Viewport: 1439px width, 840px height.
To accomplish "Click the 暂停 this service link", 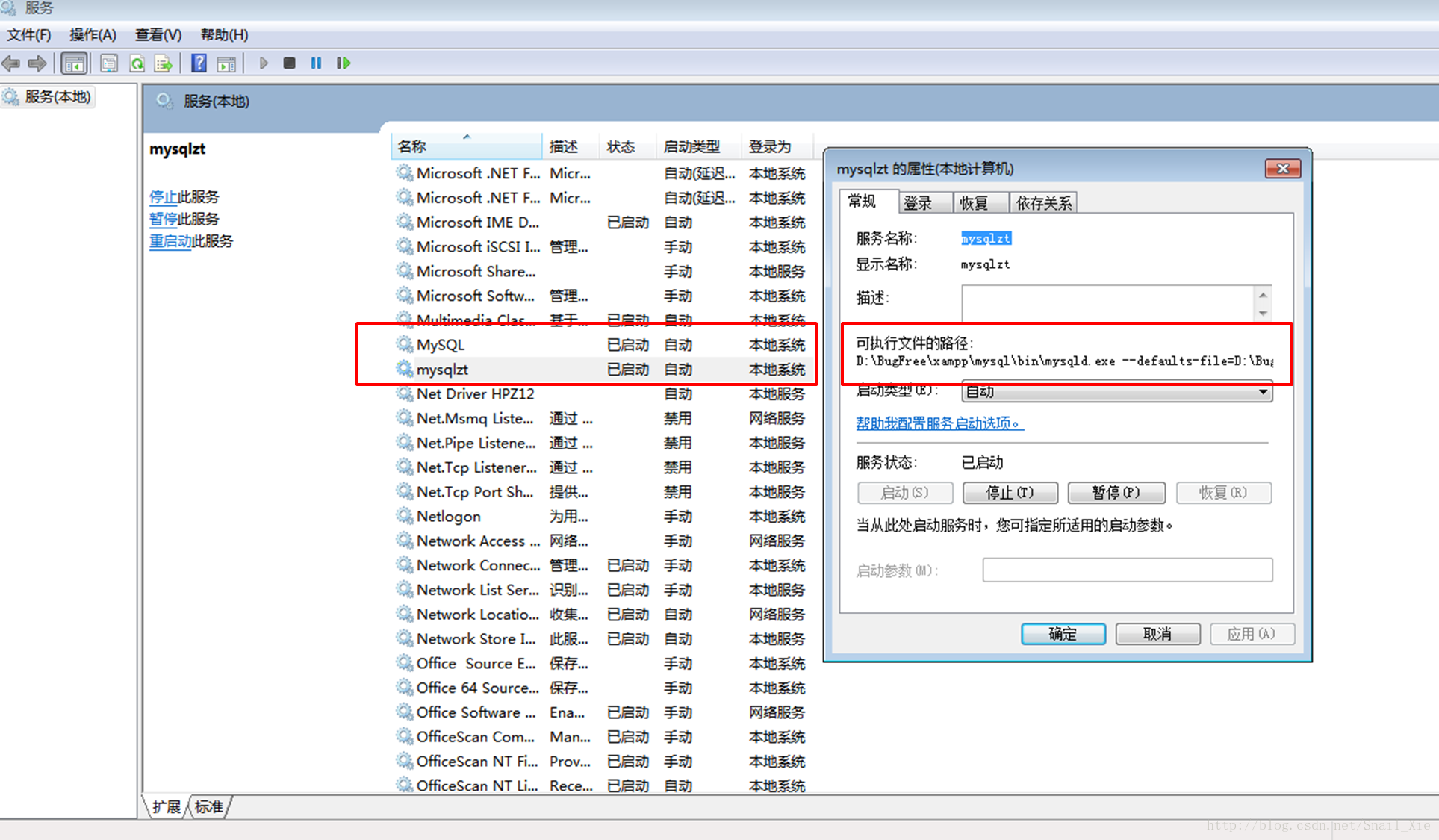I will coord(163,219).
